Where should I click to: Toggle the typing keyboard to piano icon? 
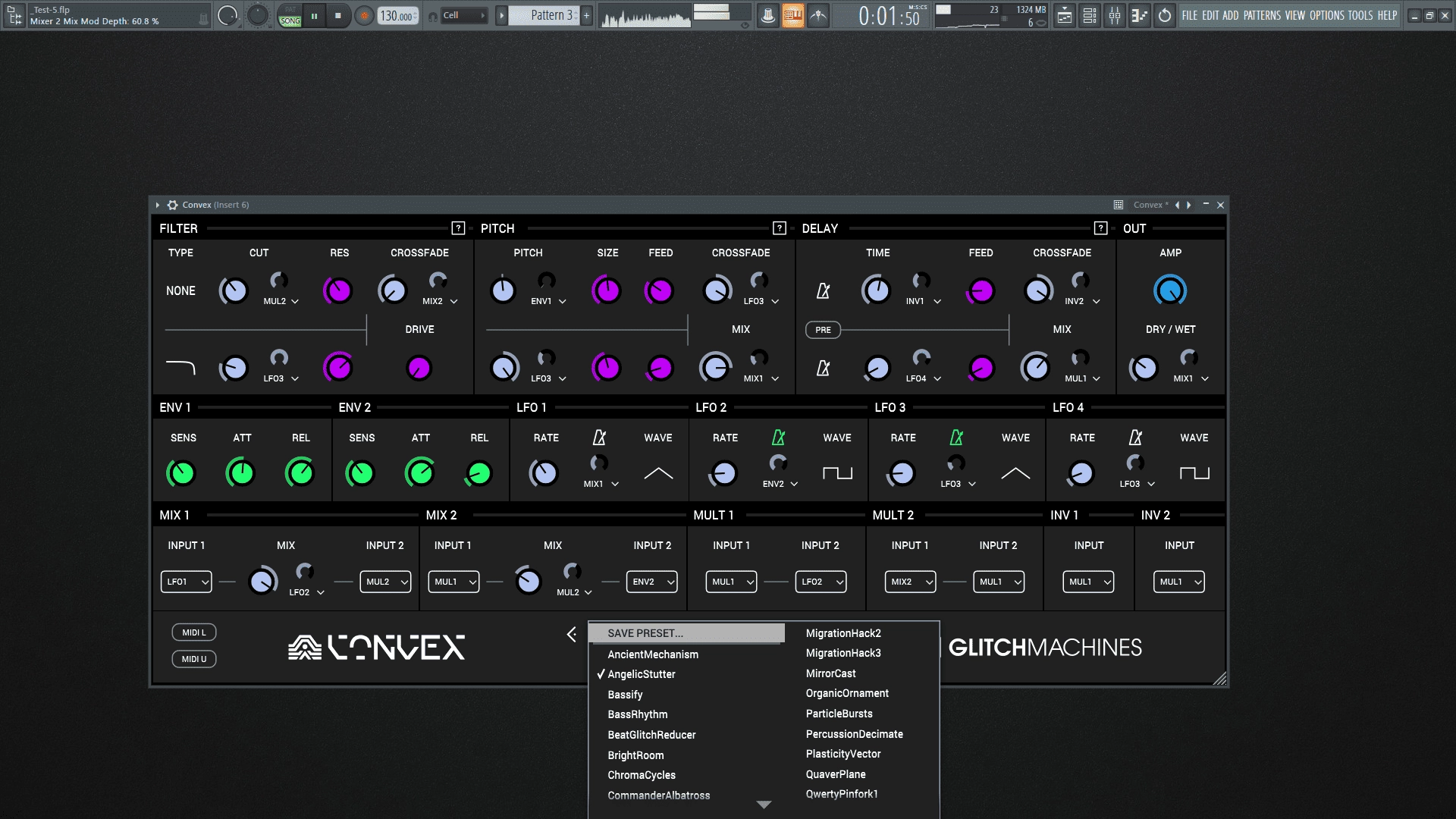pos(793,15)
